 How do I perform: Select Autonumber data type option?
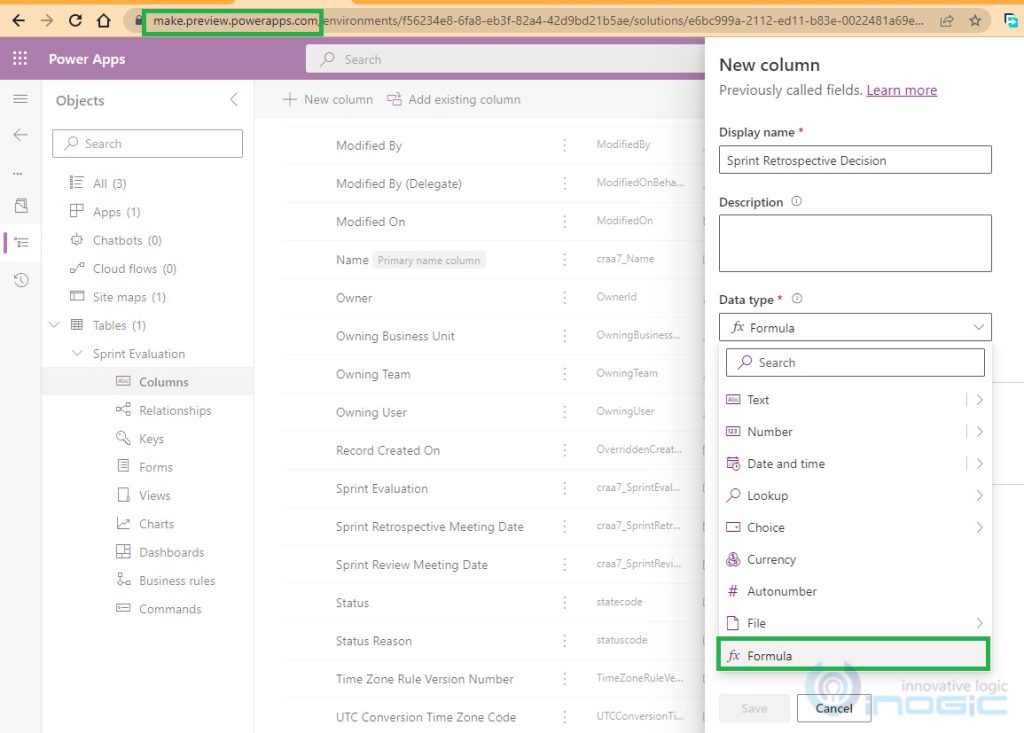coord(781,591)
